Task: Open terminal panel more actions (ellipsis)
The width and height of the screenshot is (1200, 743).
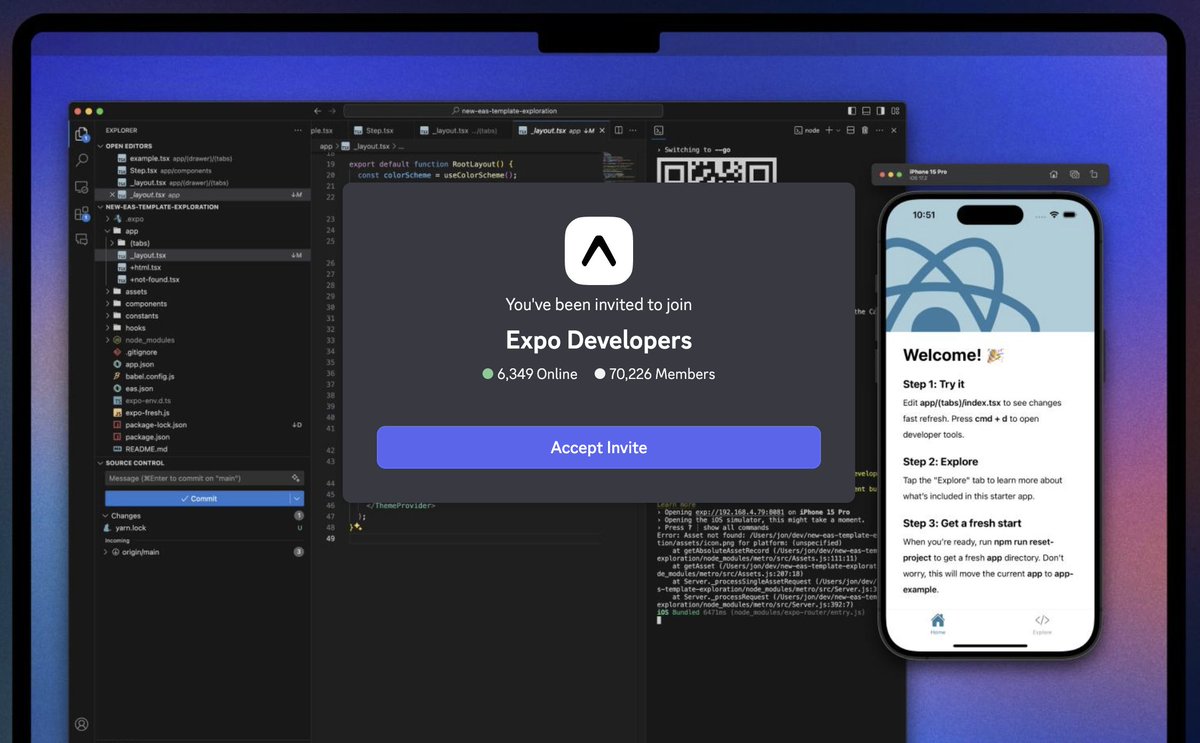Action: (879, 130)
